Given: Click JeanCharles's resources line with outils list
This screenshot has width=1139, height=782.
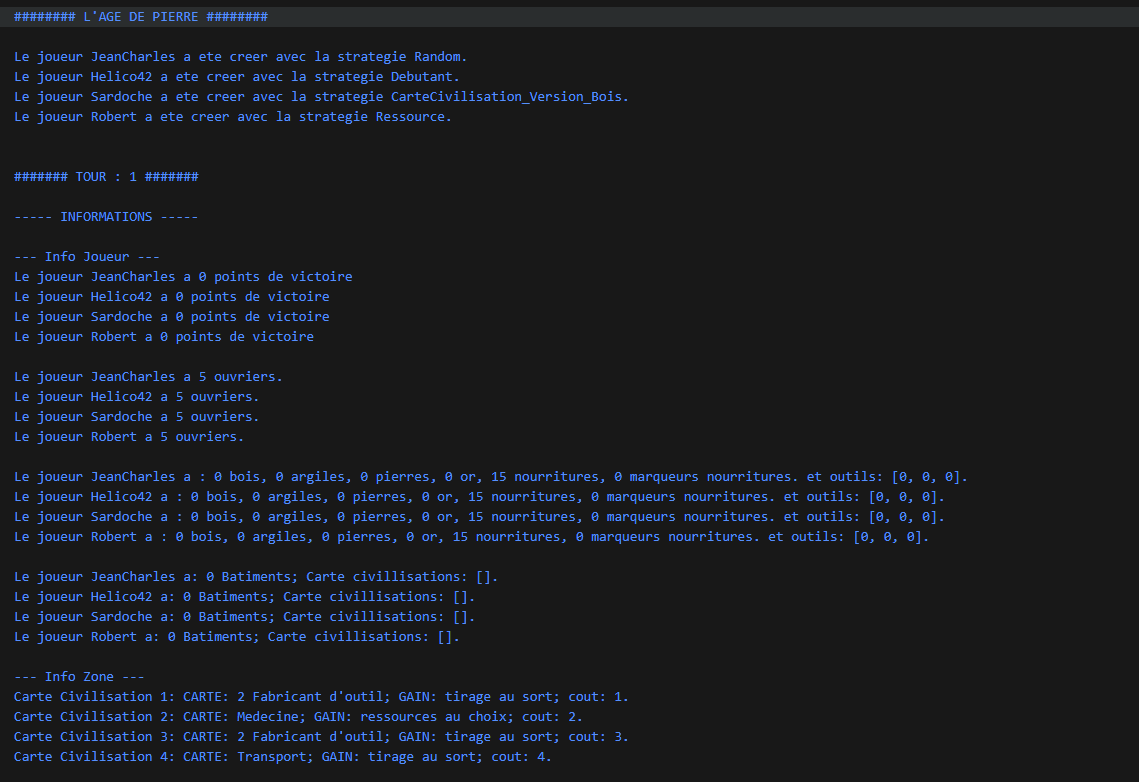Looking at the screenshot, I should (490, 477).
